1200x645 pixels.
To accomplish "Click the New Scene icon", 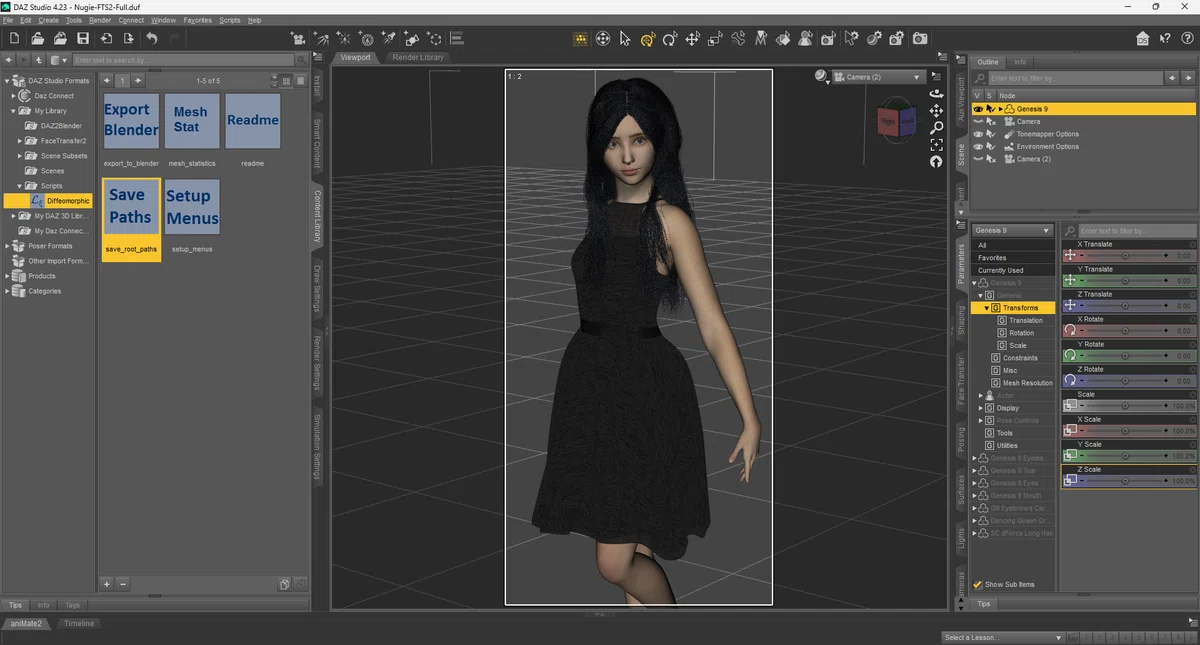I will [x=14, y=38].
